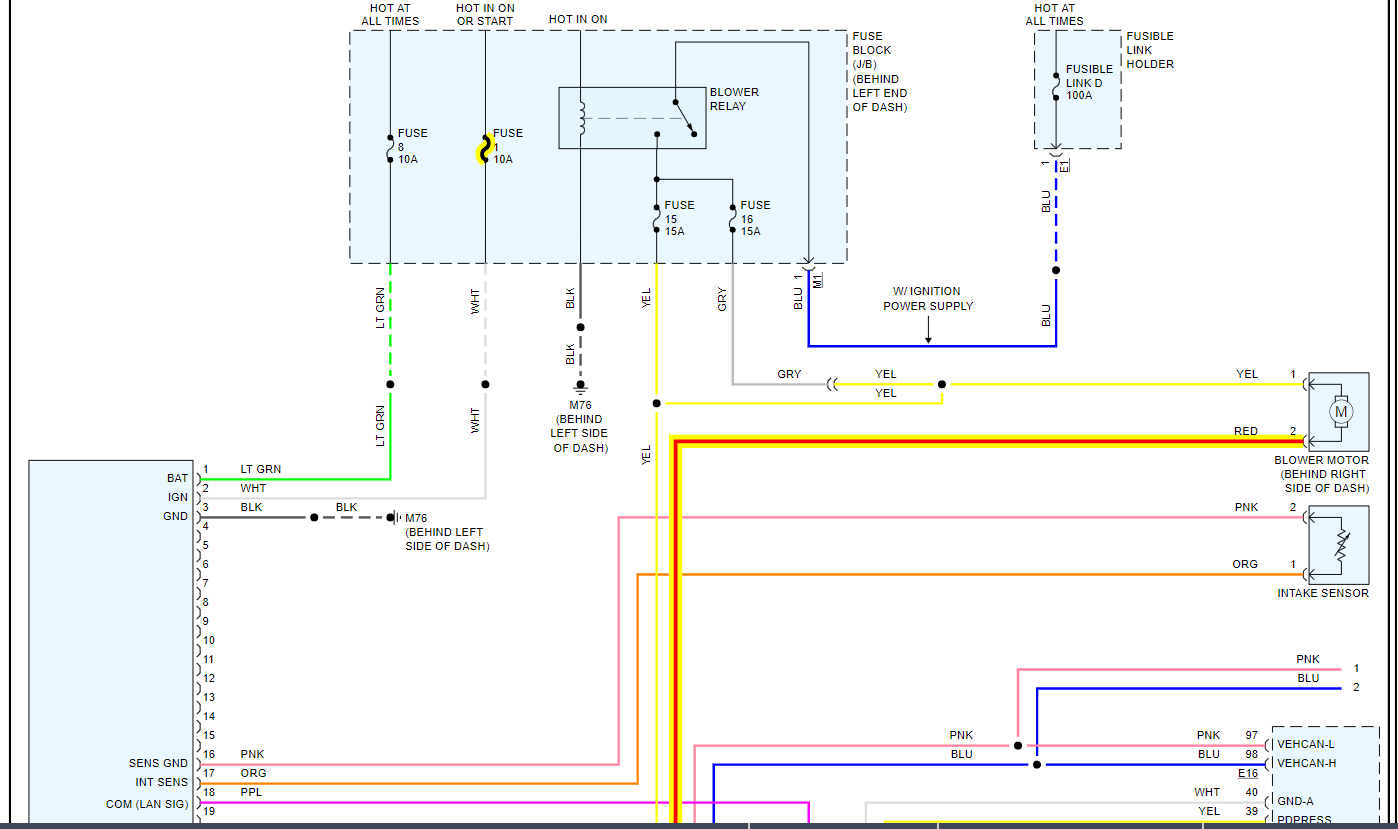Click the "GND" terminal label at pin 3
The height and width of the screenshot is (829, 1398).
[x=175, y=516]
